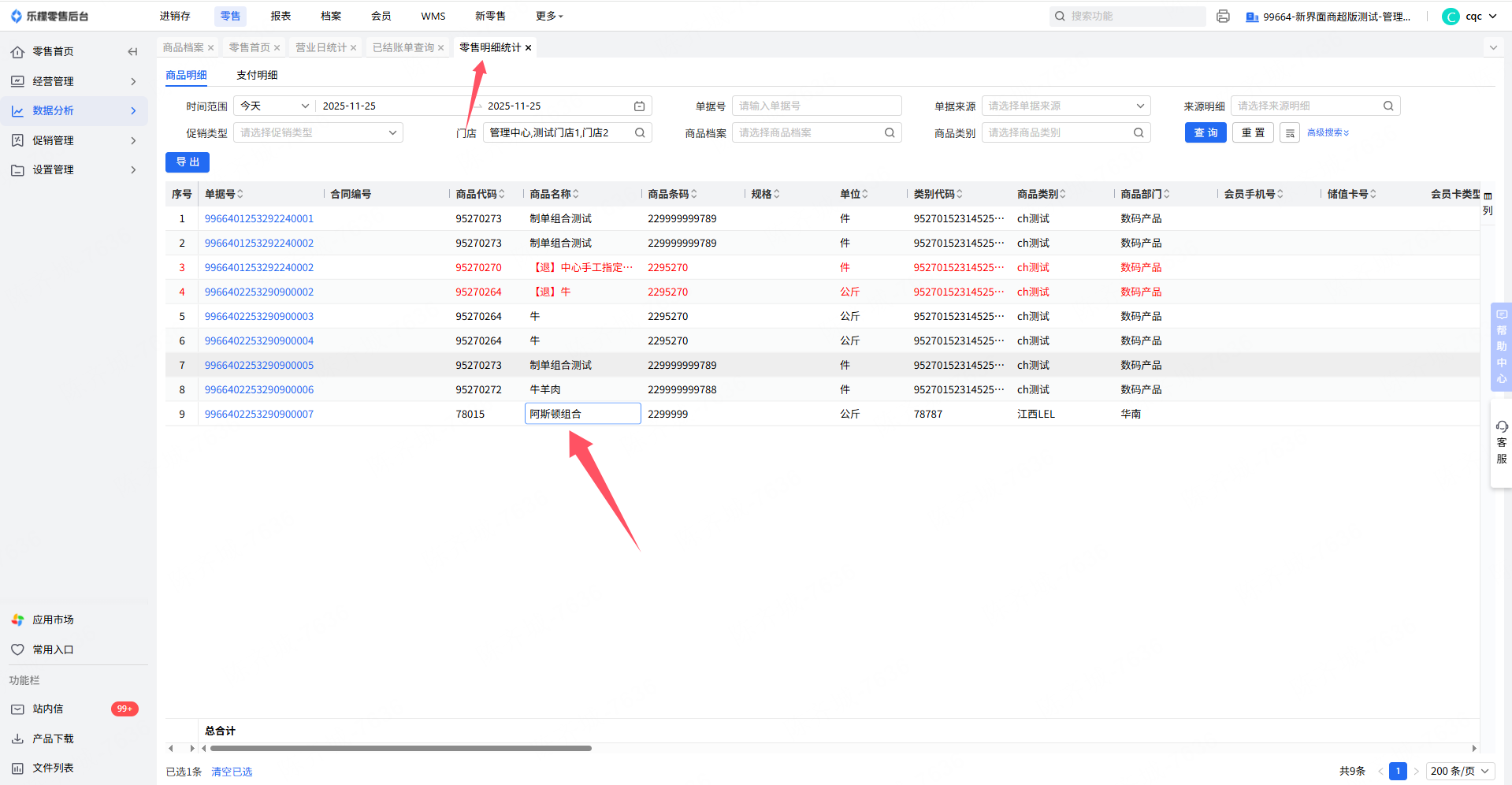The width and height of the screenshot is (1512, 785).
Task: Close the 营业日统计 tab
Action: pyautogui.click(x=354, y=48)
